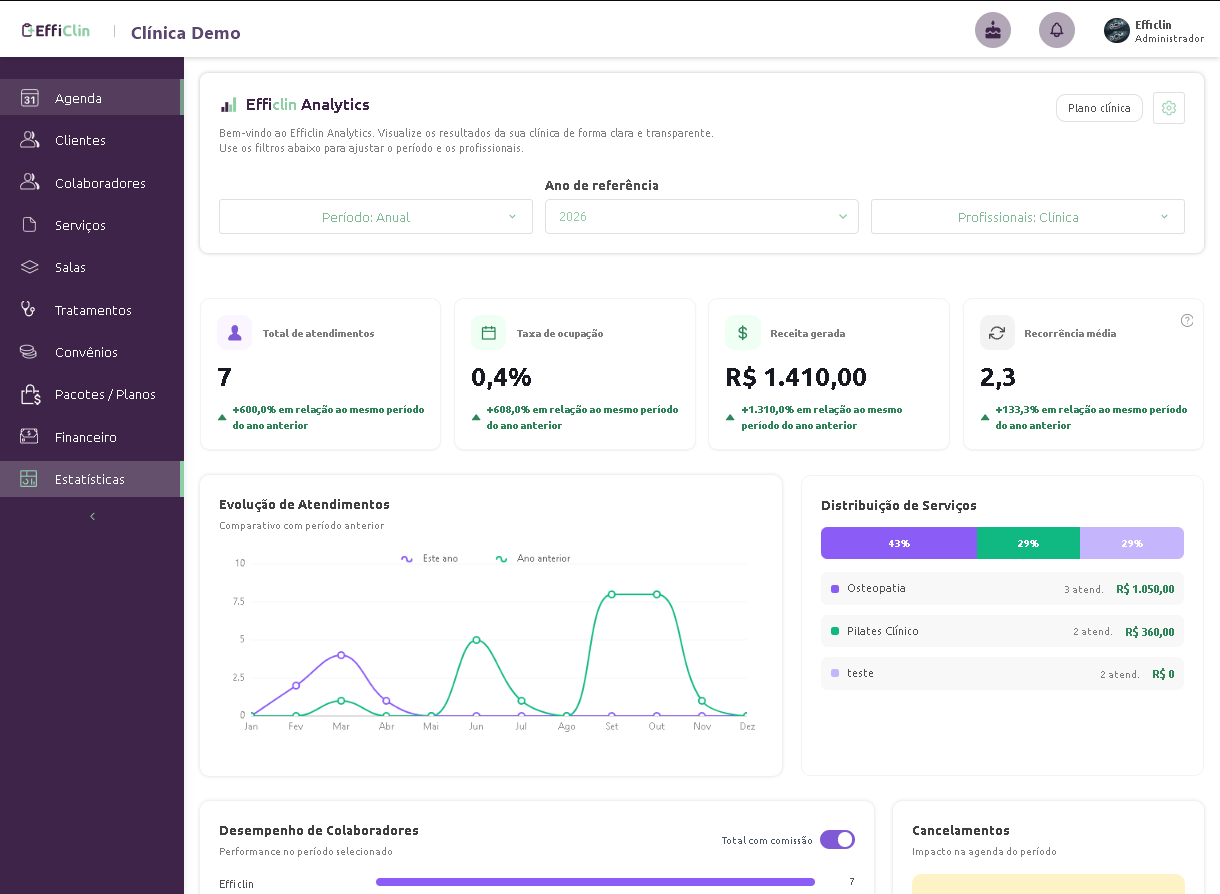Open the Profissionais: Clínica dropdown
The image size is (1220, 894).
coord(1028,217)
